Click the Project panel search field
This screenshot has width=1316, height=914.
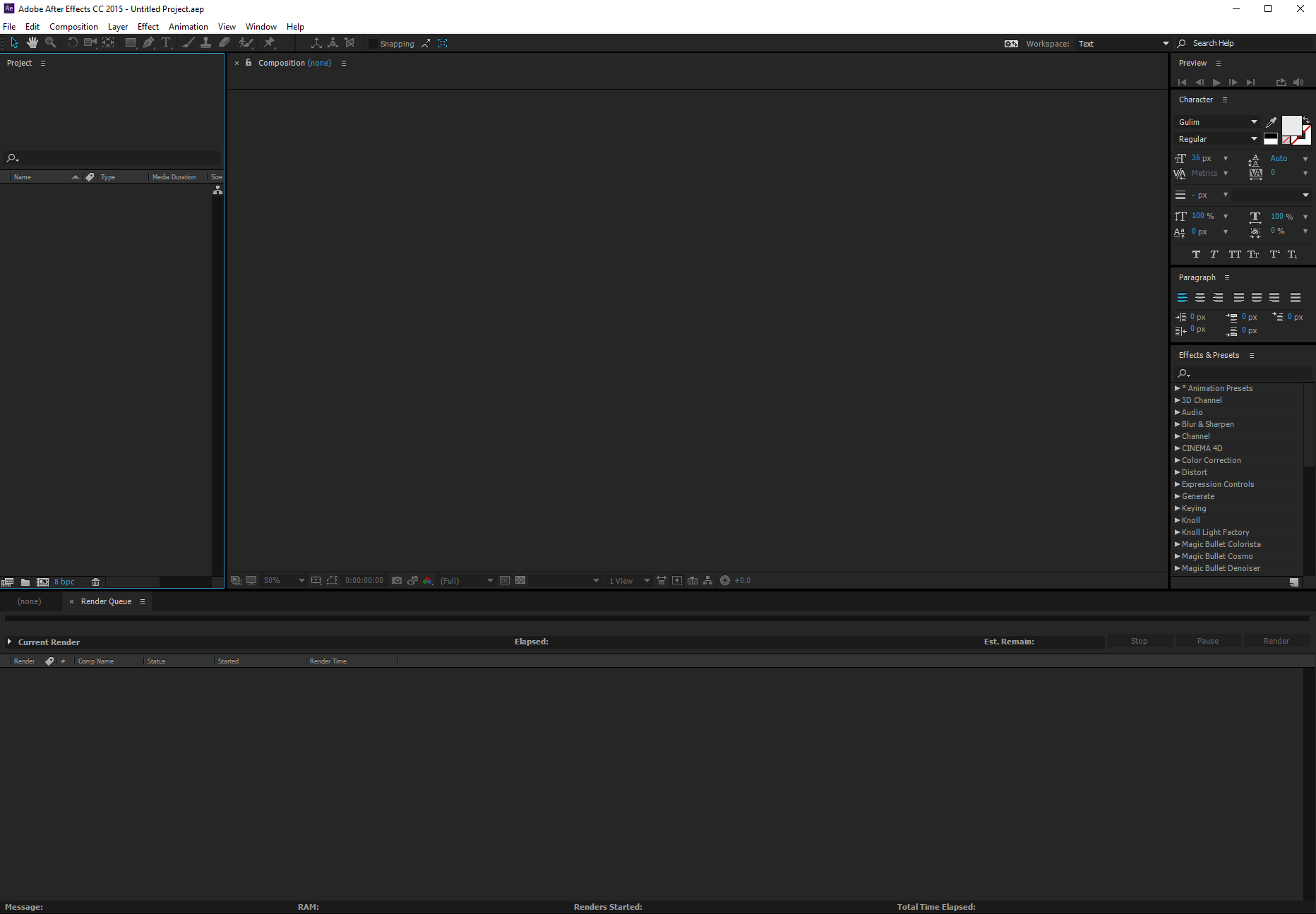point(112,158)
